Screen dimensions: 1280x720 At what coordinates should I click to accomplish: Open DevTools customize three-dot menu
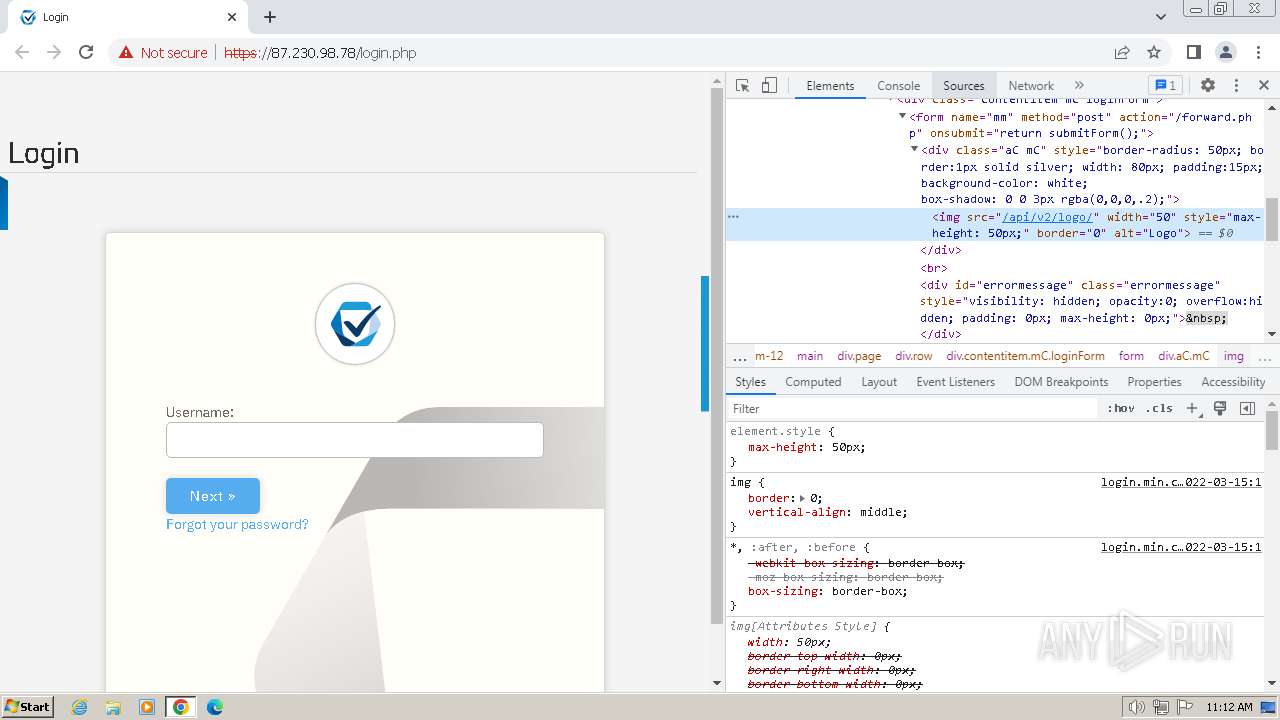[1236, 85]
